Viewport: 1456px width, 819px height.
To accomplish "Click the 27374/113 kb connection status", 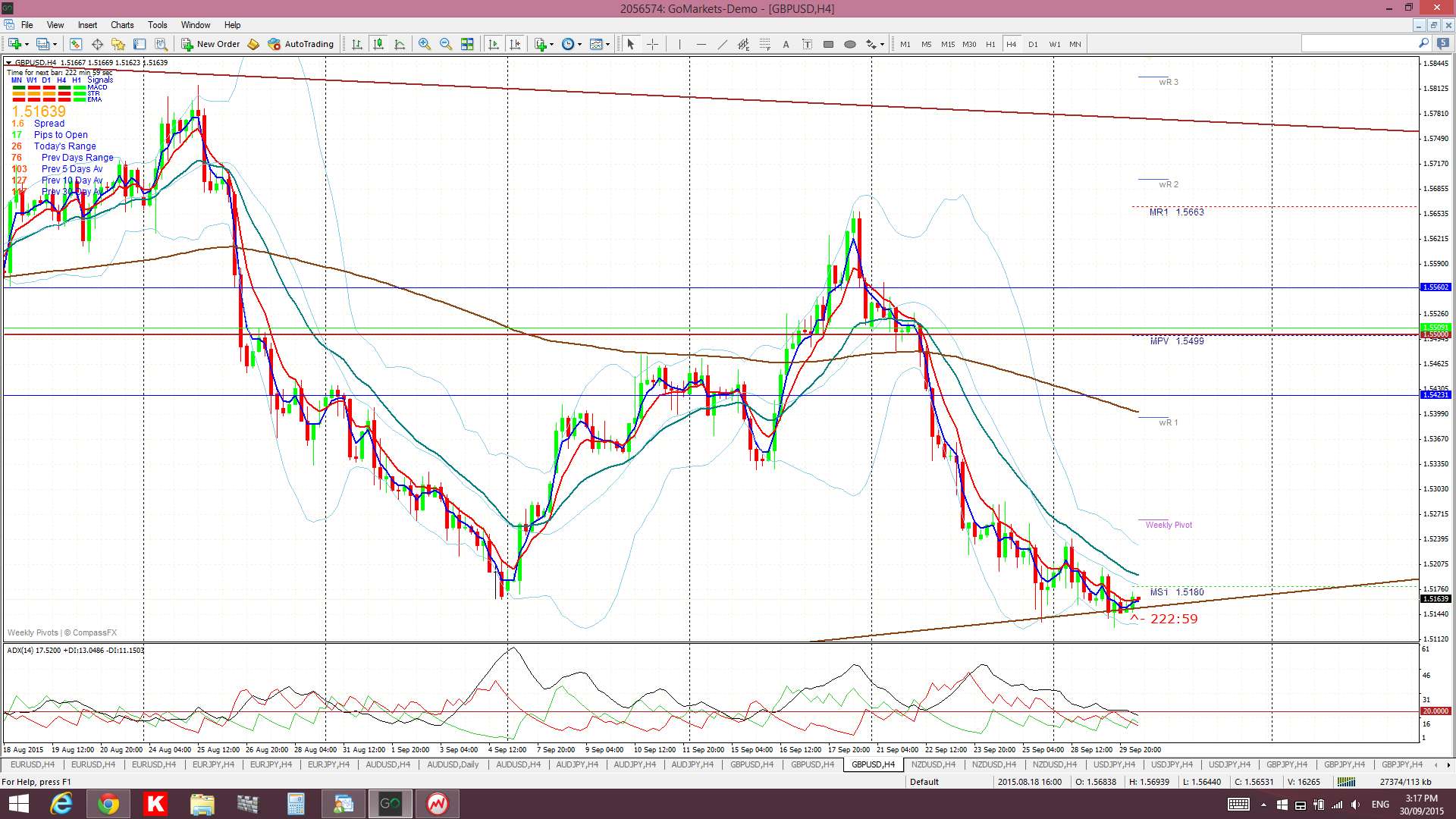I will 1406,782.
